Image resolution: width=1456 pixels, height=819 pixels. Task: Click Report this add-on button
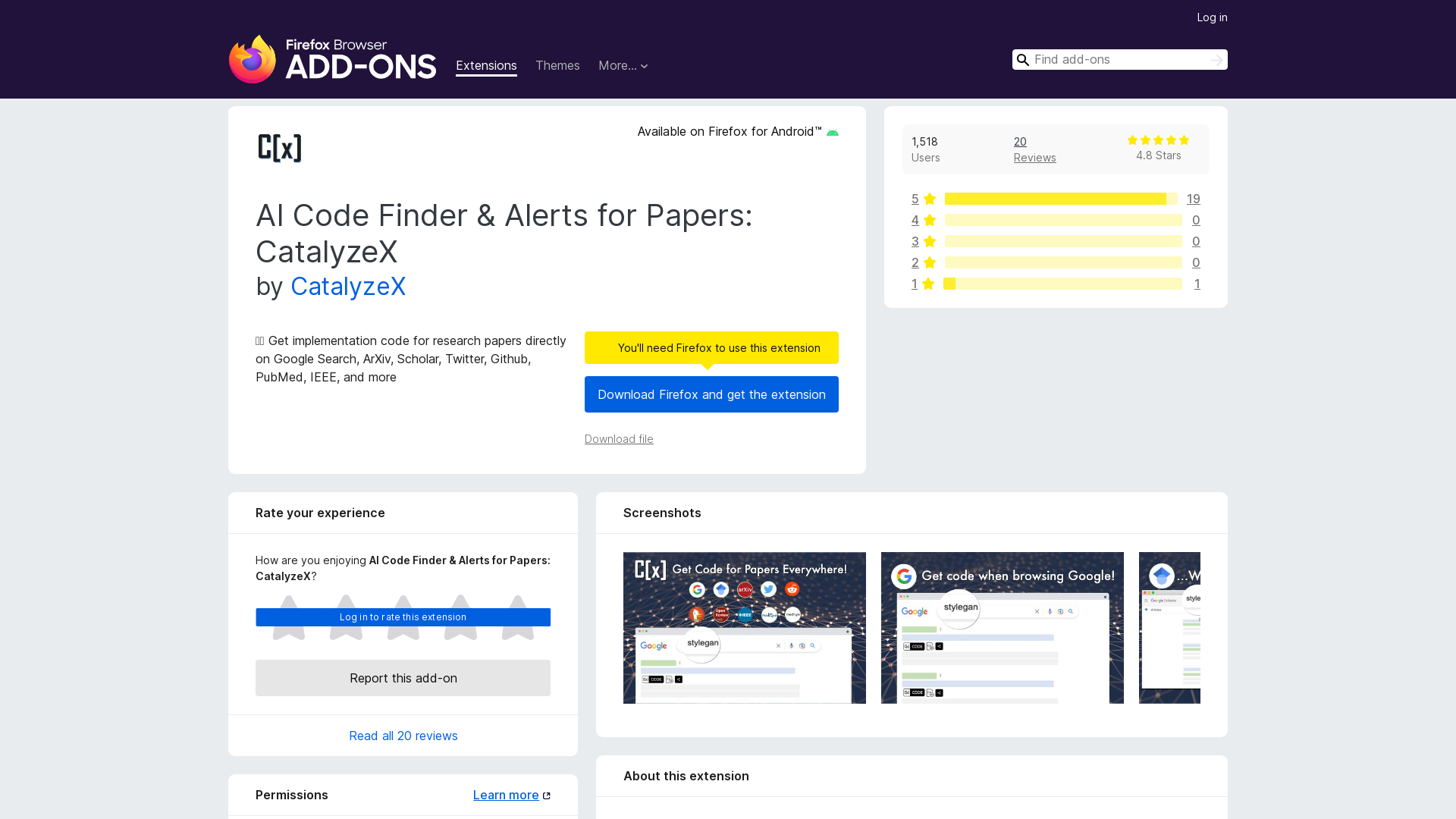tap(403, 678)
